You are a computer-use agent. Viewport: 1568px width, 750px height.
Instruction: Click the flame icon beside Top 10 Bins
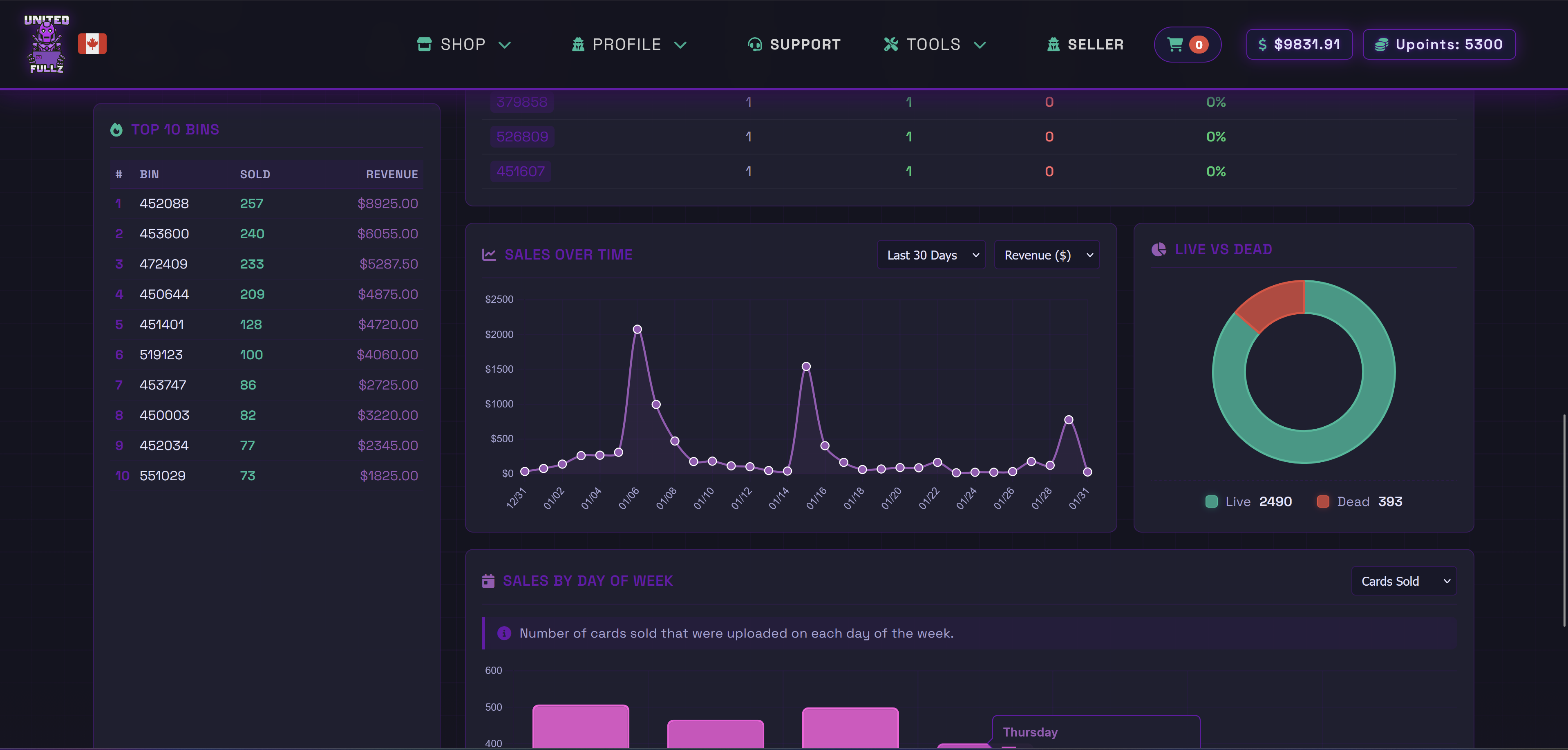click(116, 130)
